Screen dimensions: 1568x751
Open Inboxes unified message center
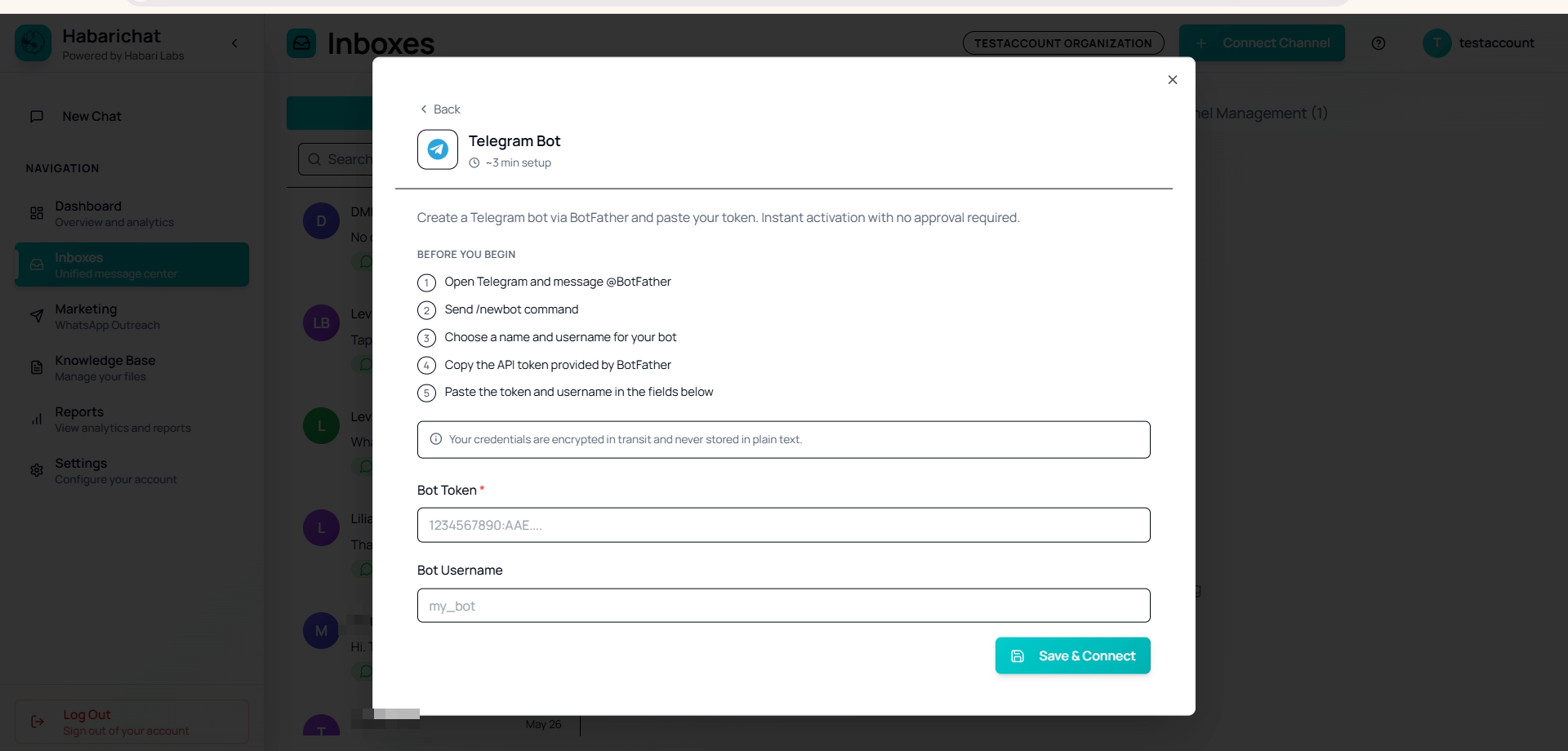[131, 264]
